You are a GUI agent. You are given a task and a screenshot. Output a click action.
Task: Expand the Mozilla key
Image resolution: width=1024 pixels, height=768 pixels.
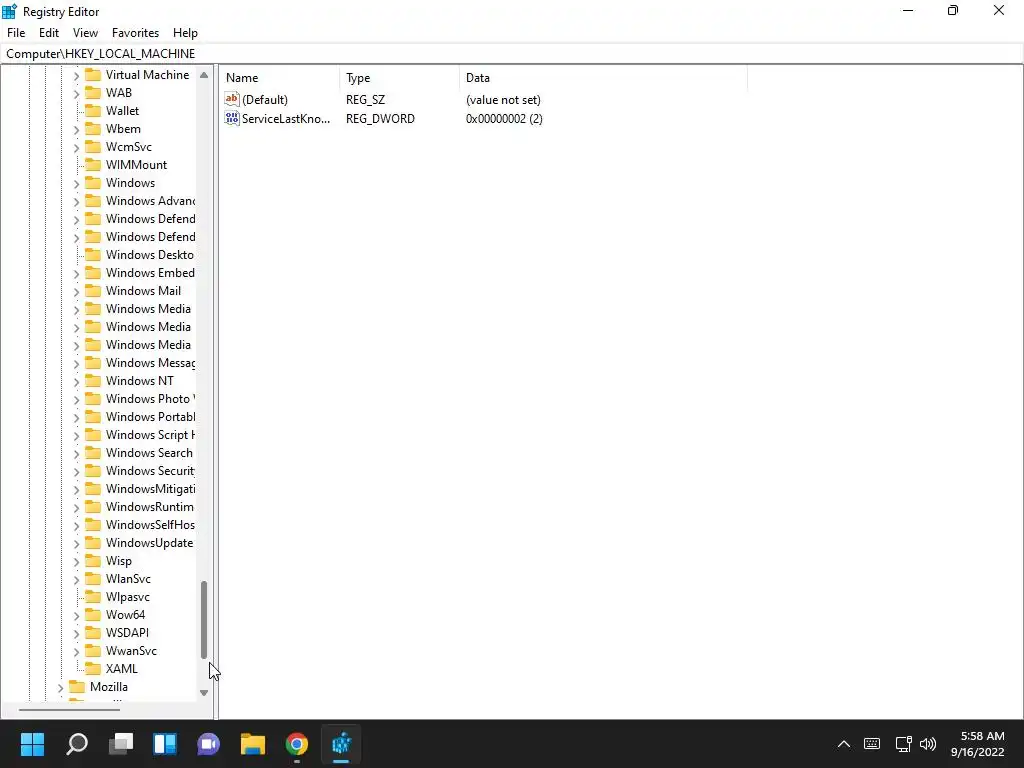coord(61,687)
